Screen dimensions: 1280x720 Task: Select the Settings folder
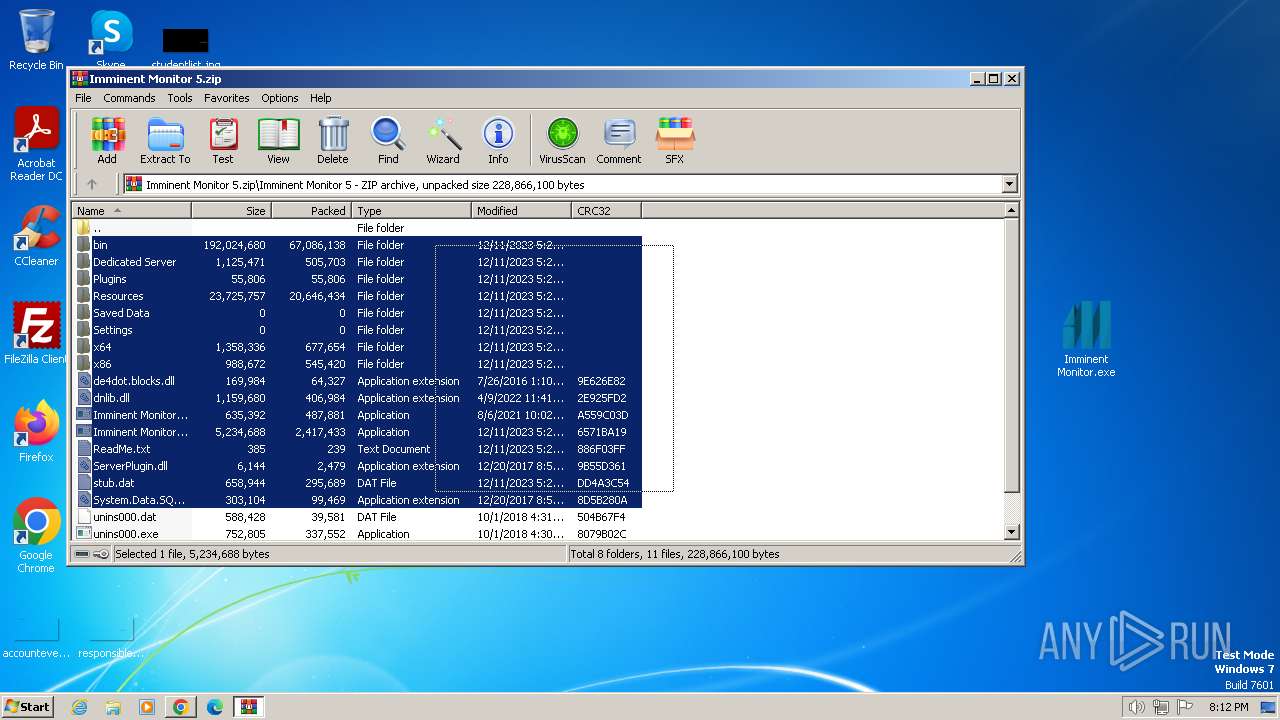[357, 330]
